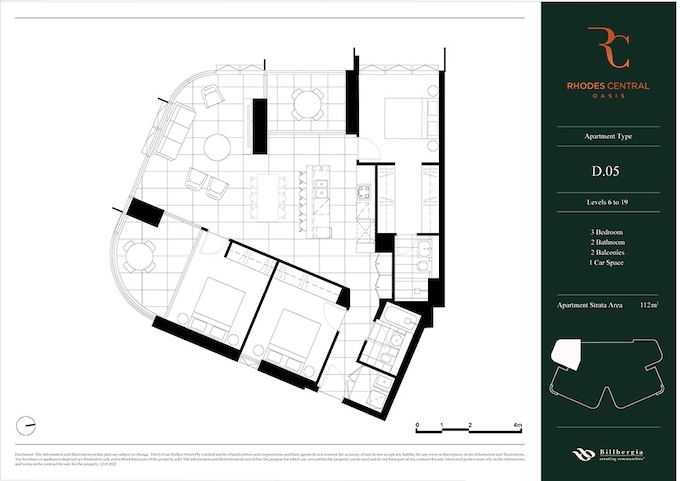Click the Levels 6 to 19 text
This screenshot has height=481, width=680.
coord(606,205)
